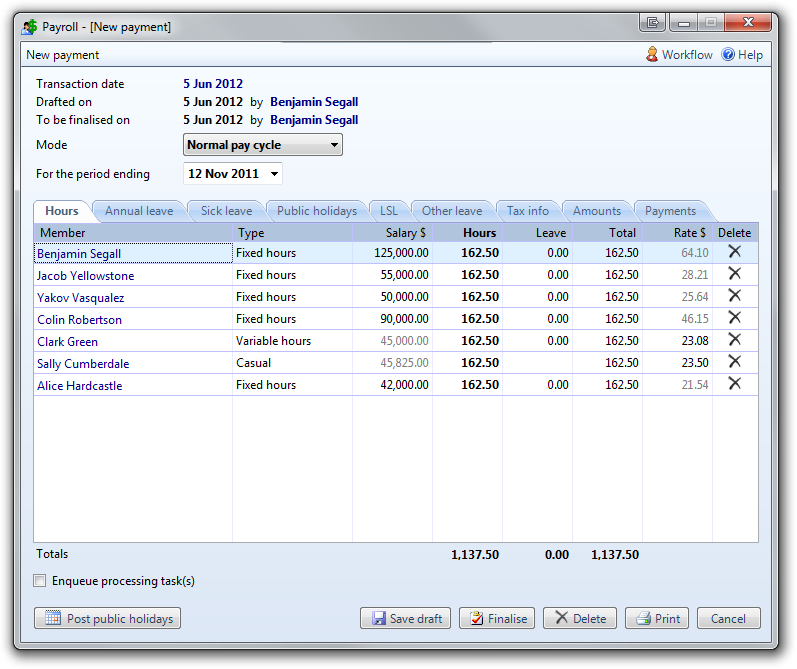Screen dimensions: 797x669
Task: Open the Mode dropdown Normal pay cycle
Action: 262,145
